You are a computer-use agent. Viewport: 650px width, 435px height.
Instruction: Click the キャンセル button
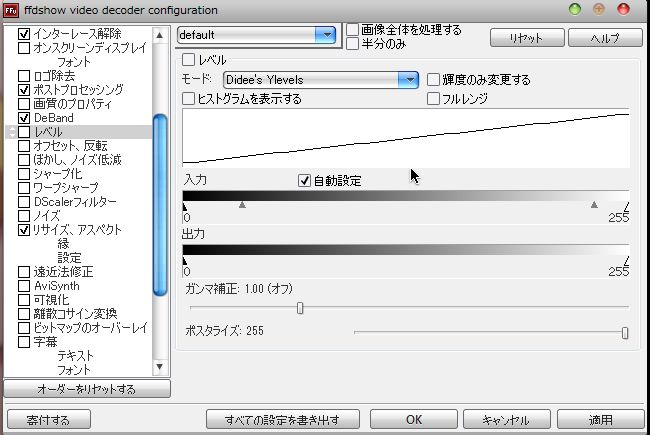tap(507, 420)
